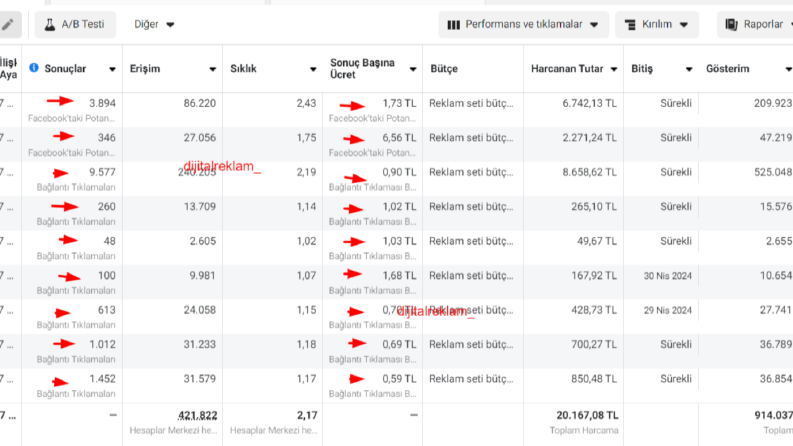Open Sonuç Başına Ücret column arrow
793x446 pixels.
click(x=413, y=69)
